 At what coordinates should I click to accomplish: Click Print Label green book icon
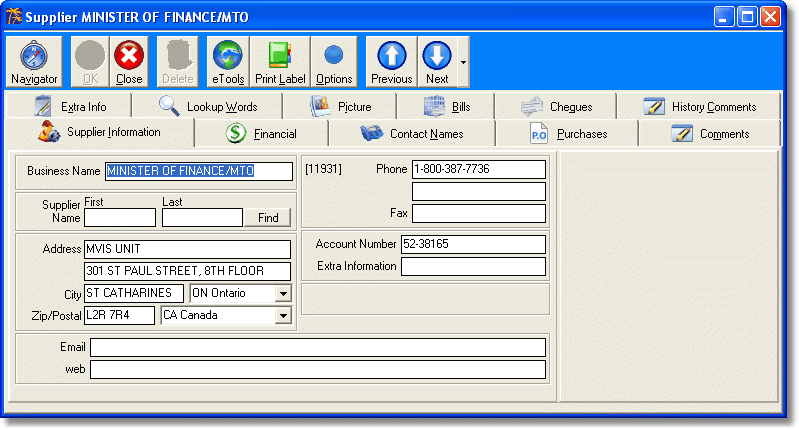tap(280, 62)
